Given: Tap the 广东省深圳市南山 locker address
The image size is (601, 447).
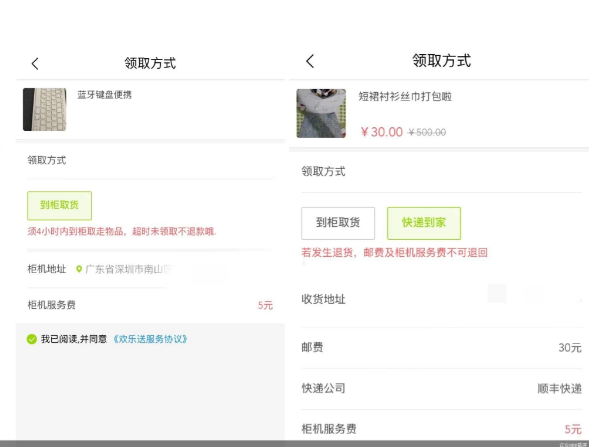Looking at the screenshot, I should (x=130, y=270).
